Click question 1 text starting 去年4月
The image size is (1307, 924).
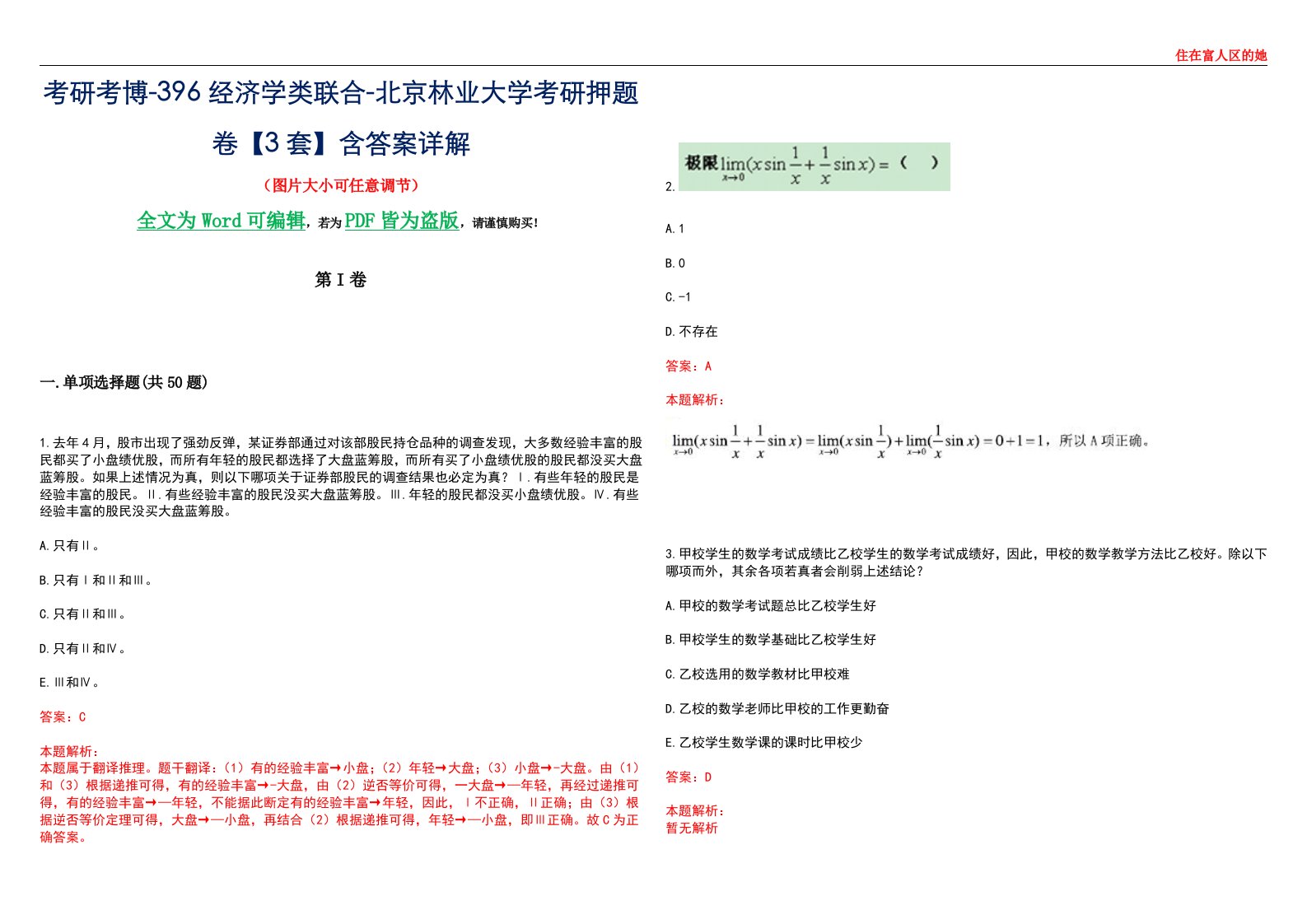pyautogui.click(x=341, y=477)
